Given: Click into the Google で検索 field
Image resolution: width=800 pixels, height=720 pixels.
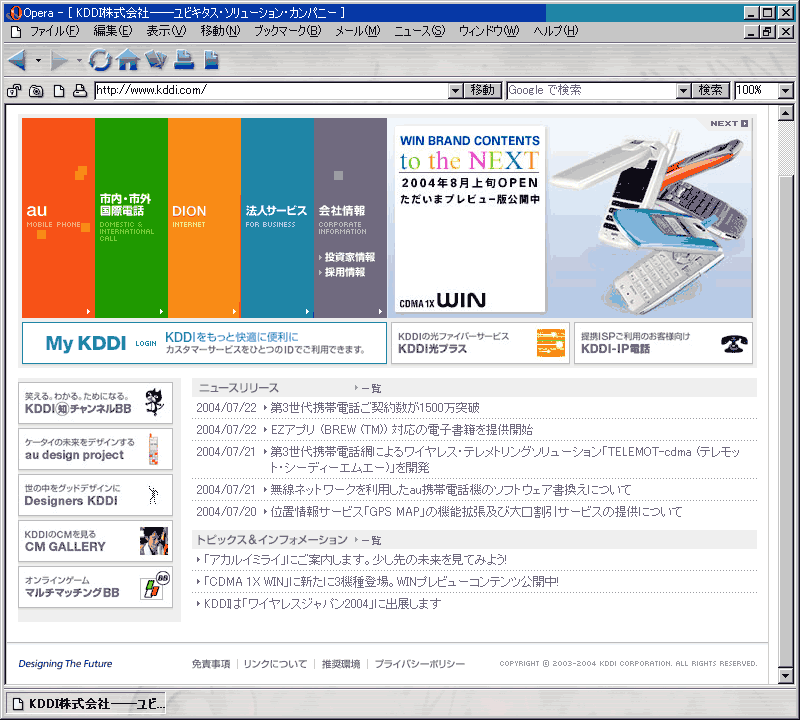Looking at the screenshot, I should pyautogui.click(x=592, y=91).
